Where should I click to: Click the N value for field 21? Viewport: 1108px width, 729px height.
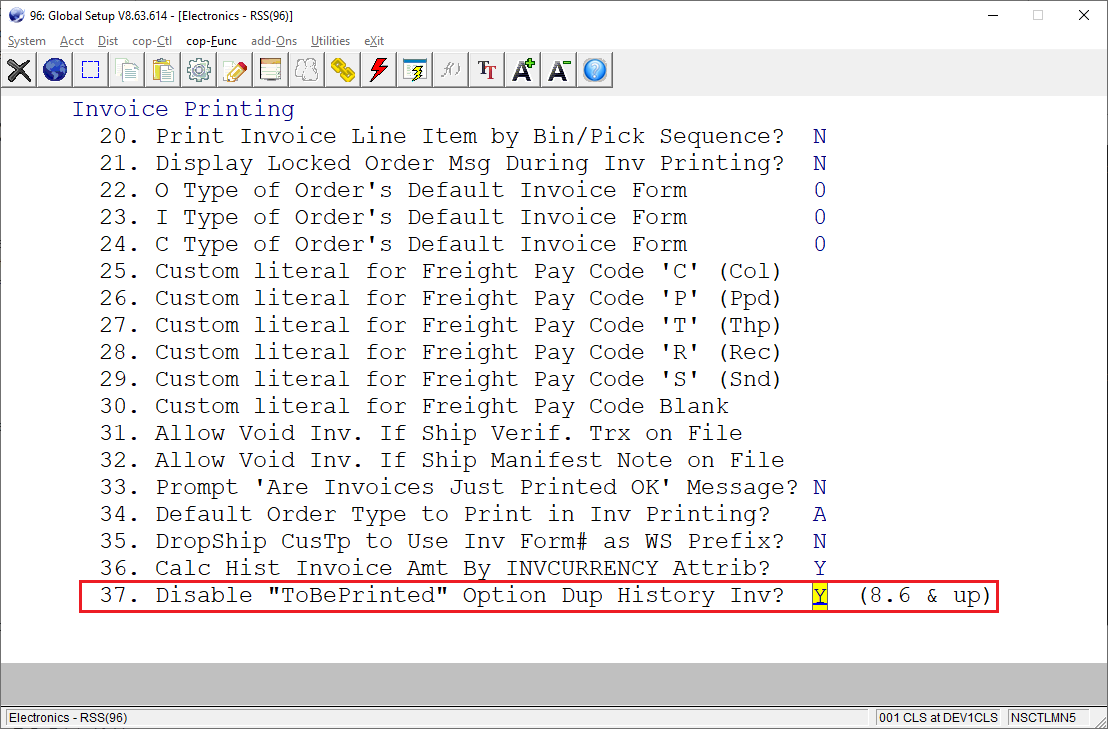pos(820,163)
